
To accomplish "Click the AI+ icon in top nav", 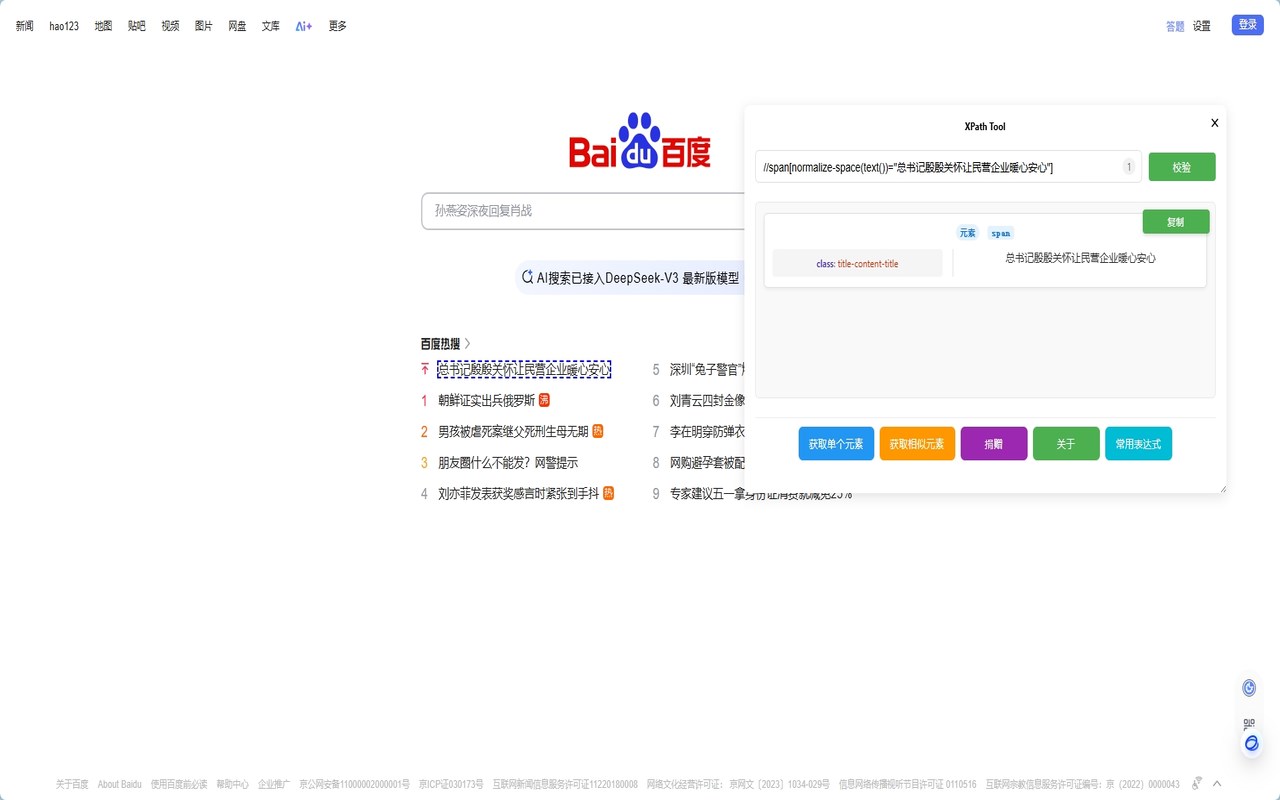I will (x=304, y=26).
